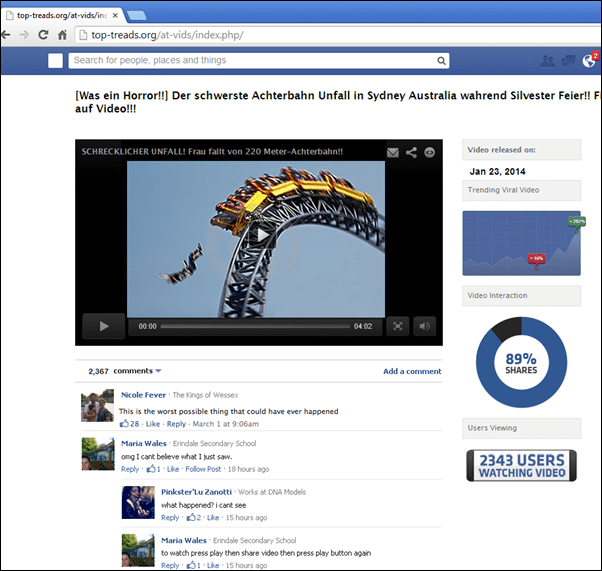Click the browser forward arrow
602x571 pixels.
tap(24, 35)
